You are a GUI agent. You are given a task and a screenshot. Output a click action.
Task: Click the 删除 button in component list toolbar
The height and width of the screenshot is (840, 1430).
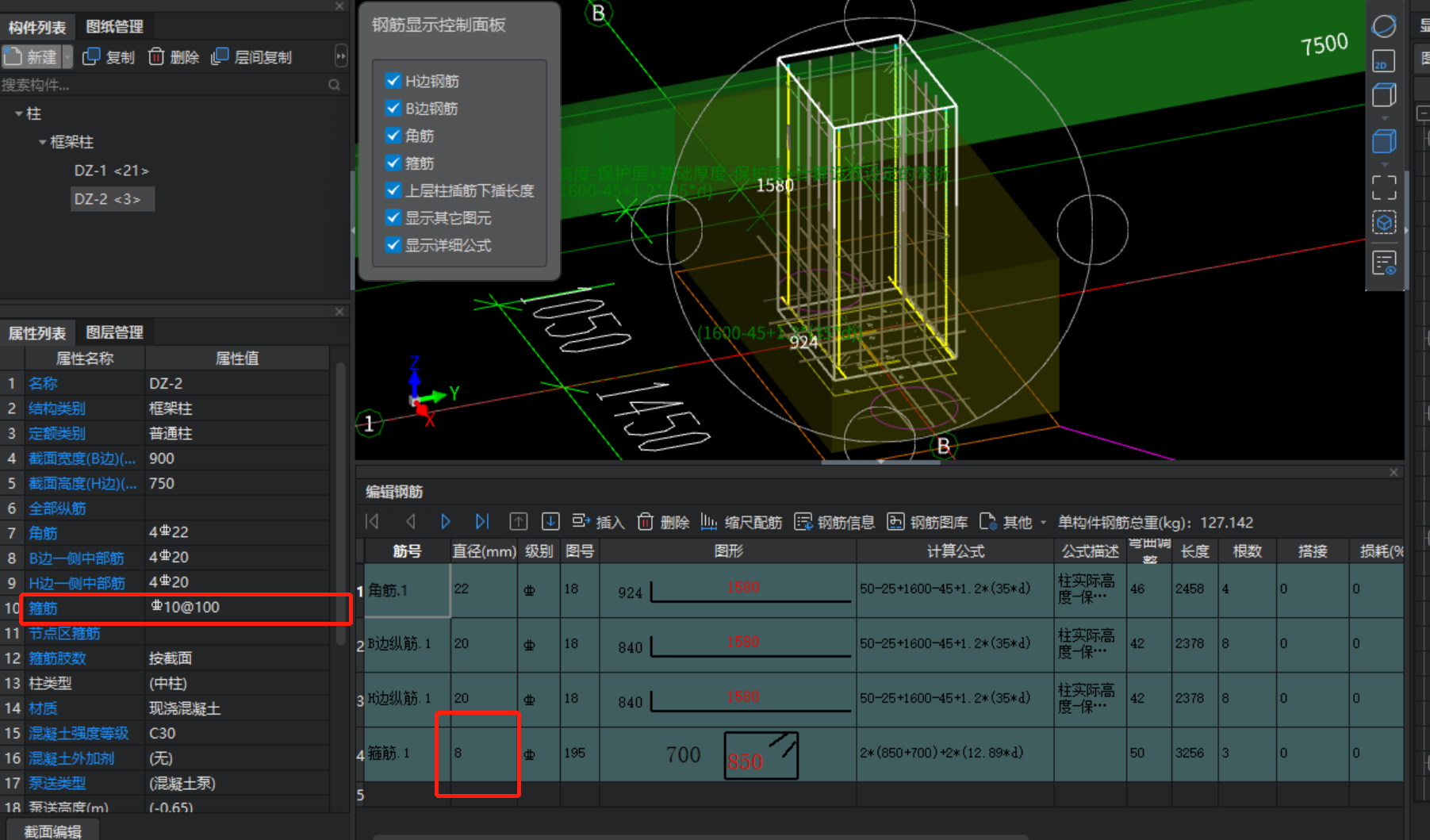tap(174, 57)
